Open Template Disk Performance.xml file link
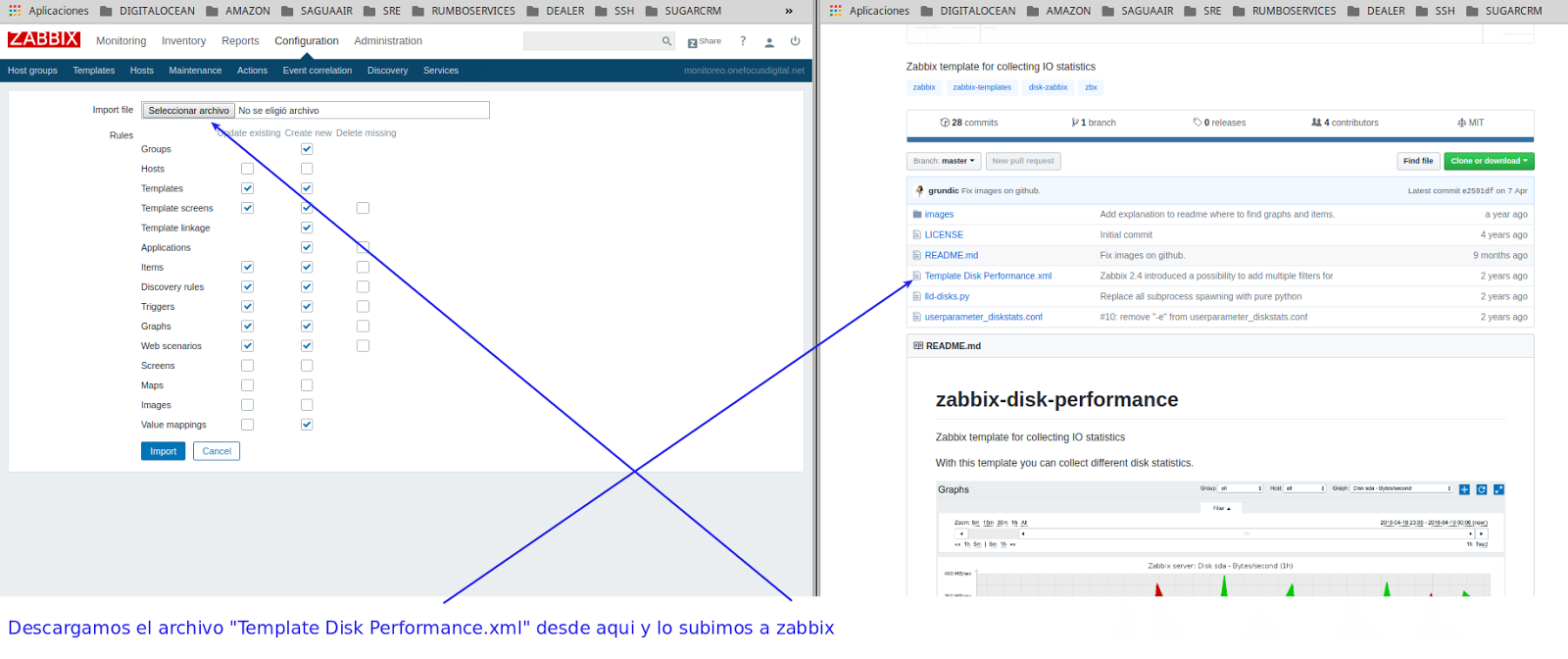The width and height of the screenshot is (1568, 659). [988, 276]
